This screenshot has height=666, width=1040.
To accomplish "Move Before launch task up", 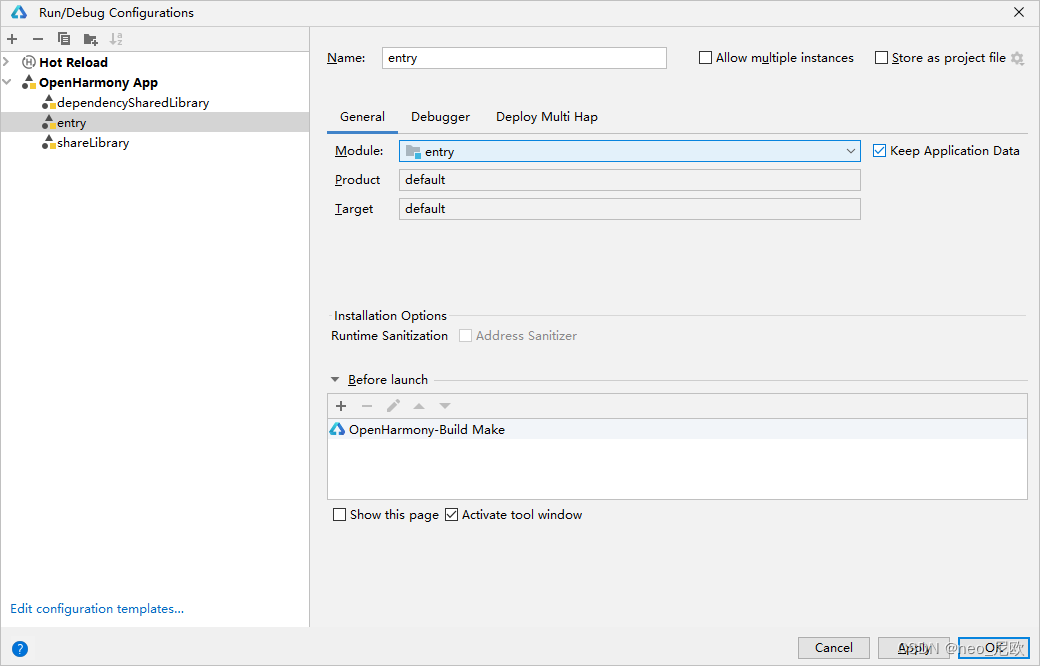I will [x=419, y=406].
